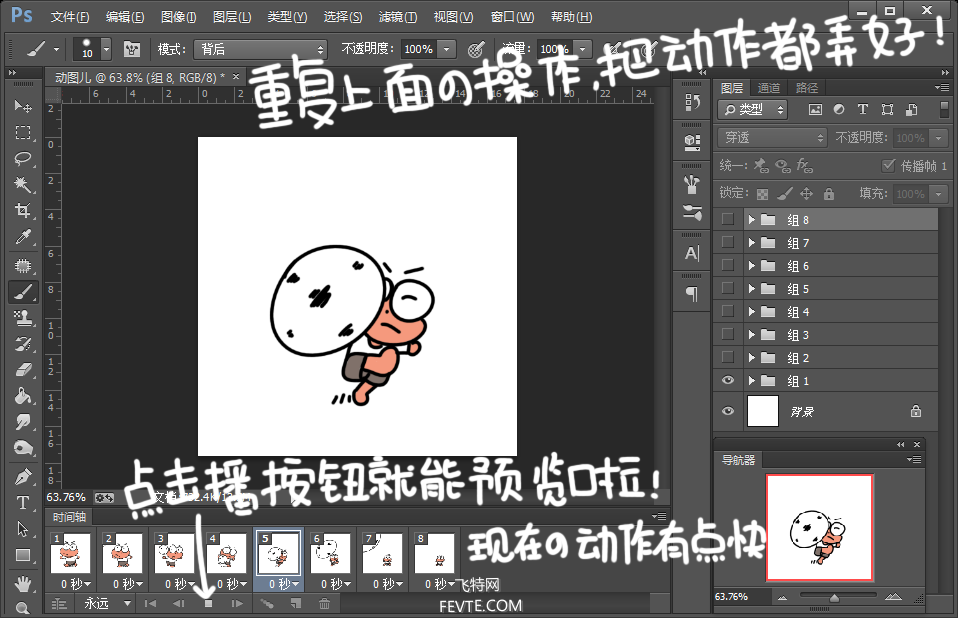This screenshot has height=618, width=958.
Task: Select the Crop tool
Action: click(x=23, y=211)
